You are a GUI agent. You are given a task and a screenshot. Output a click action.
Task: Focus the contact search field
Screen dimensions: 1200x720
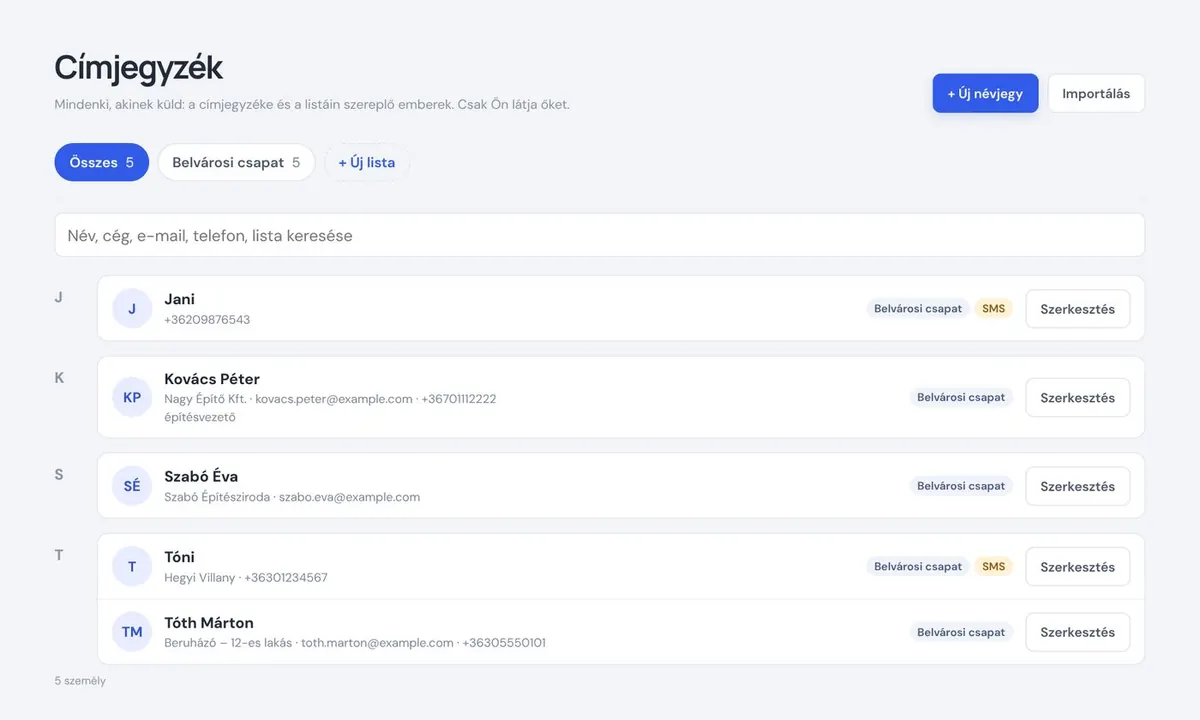(600, 235)
